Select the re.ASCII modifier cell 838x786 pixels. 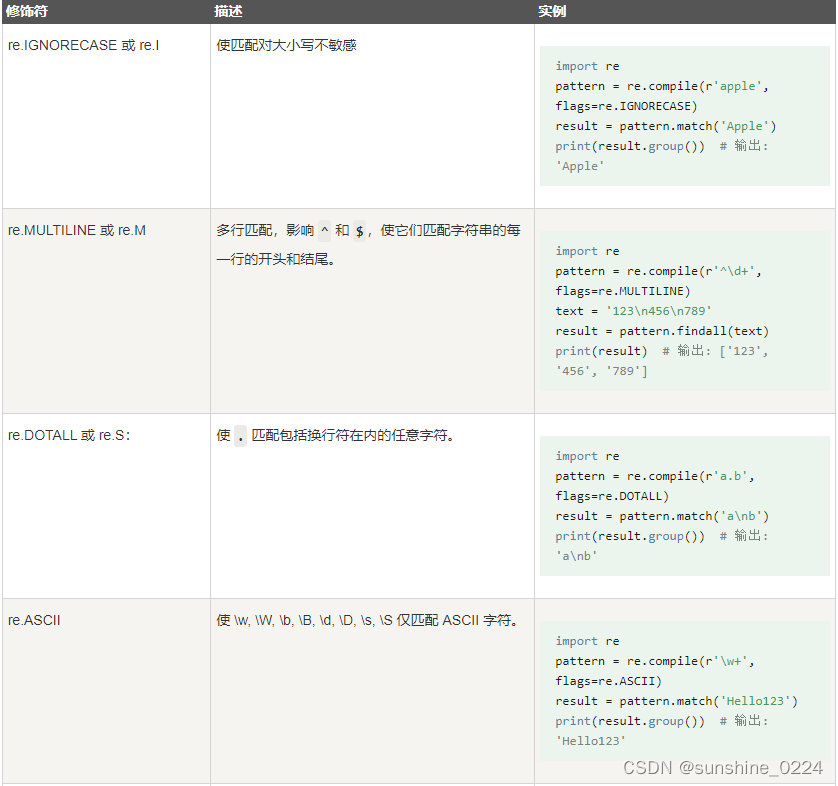[x=34, y=620]
